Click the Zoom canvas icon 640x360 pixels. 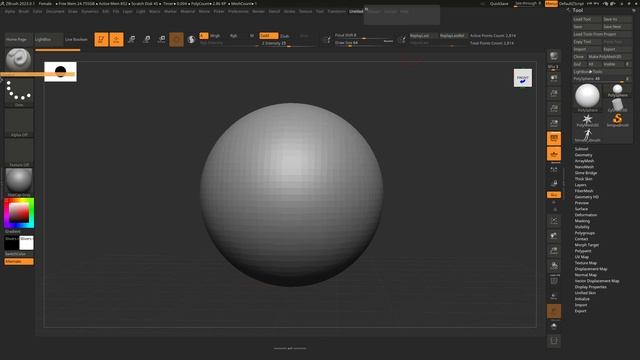[x=554, y=93]
